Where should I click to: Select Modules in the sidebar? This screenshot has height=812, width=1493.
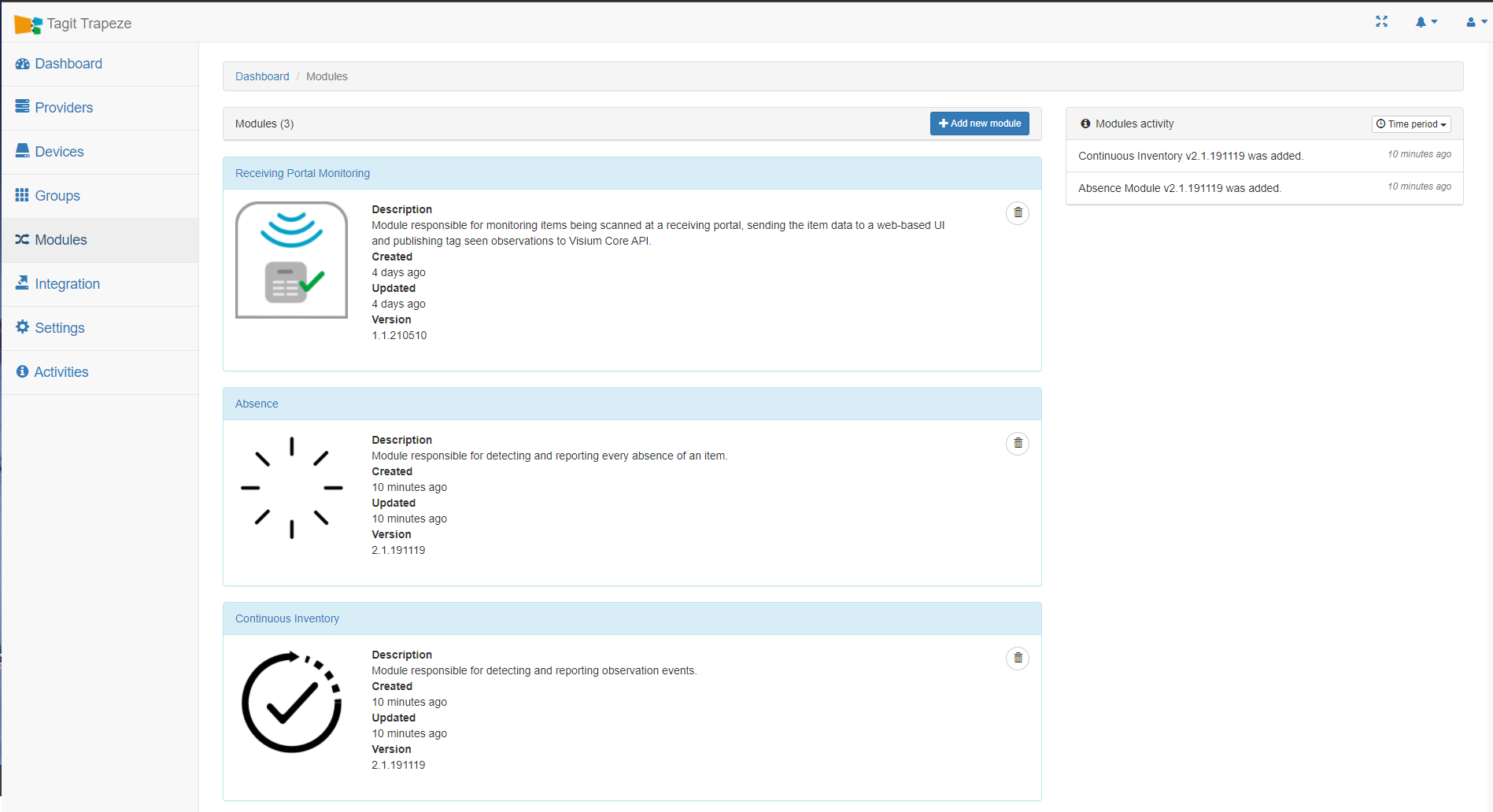[x=100, y=240]
